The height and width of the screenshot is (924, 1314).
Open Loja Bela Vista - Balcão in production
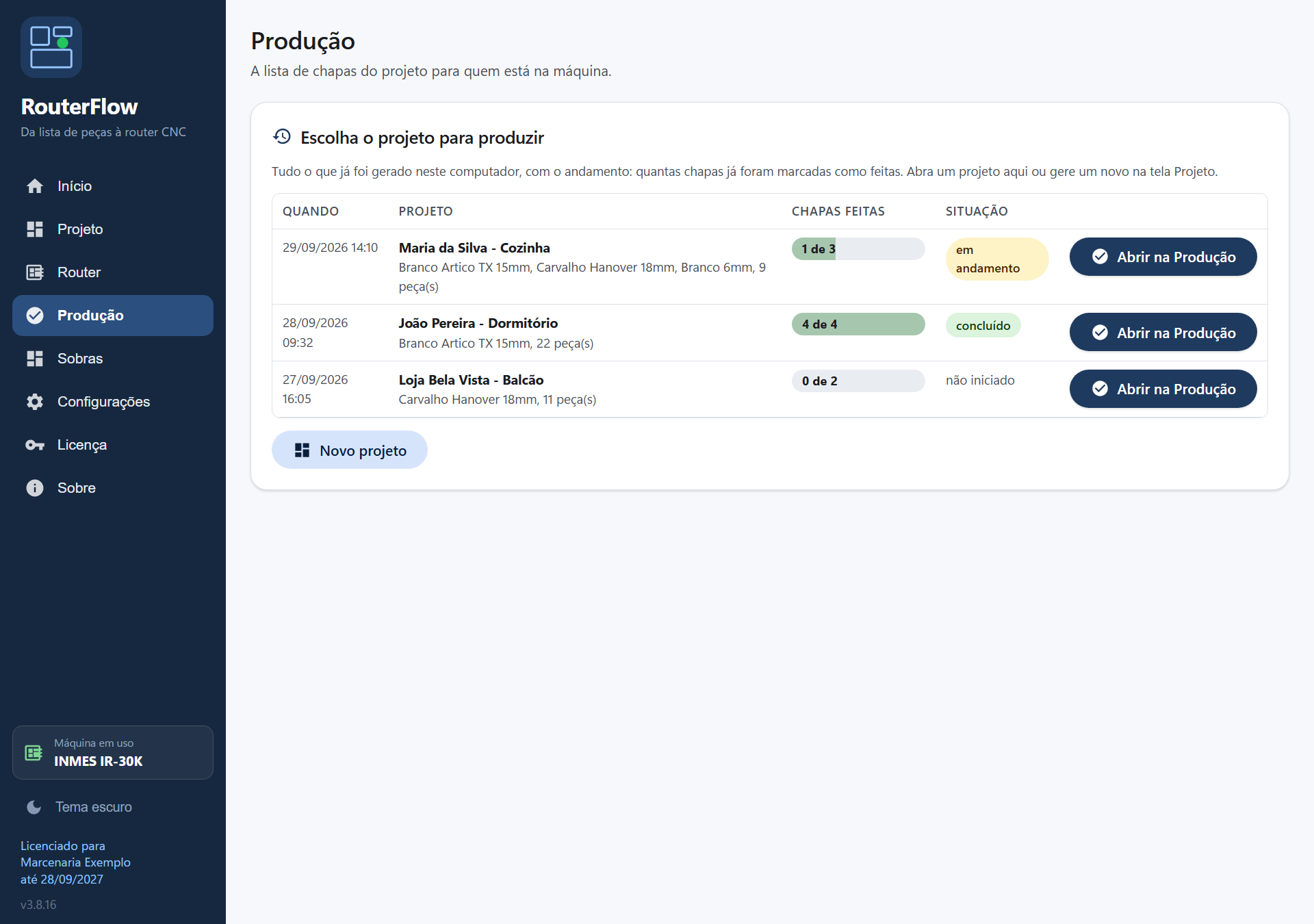[x=1163, y=389]
